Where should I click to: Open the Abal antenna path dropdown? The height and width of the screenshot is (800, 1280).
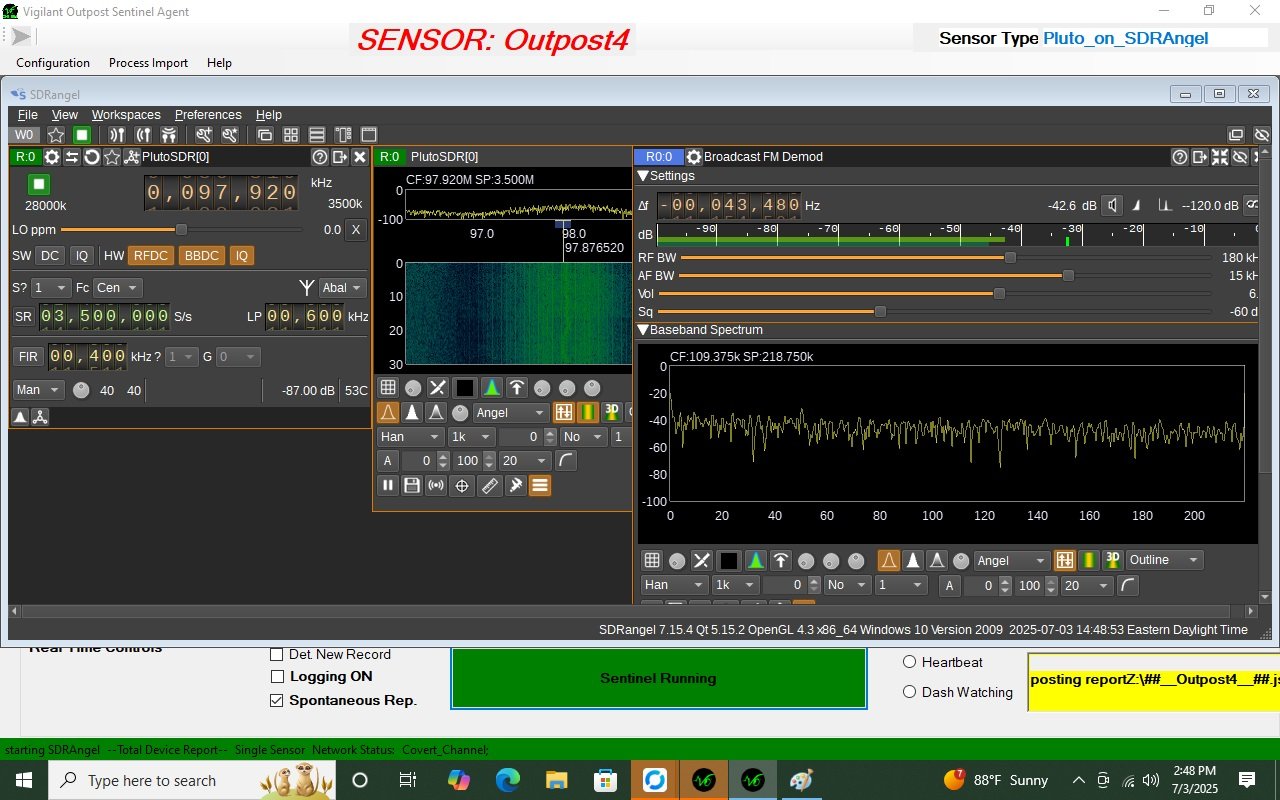[x=343, y=288]
